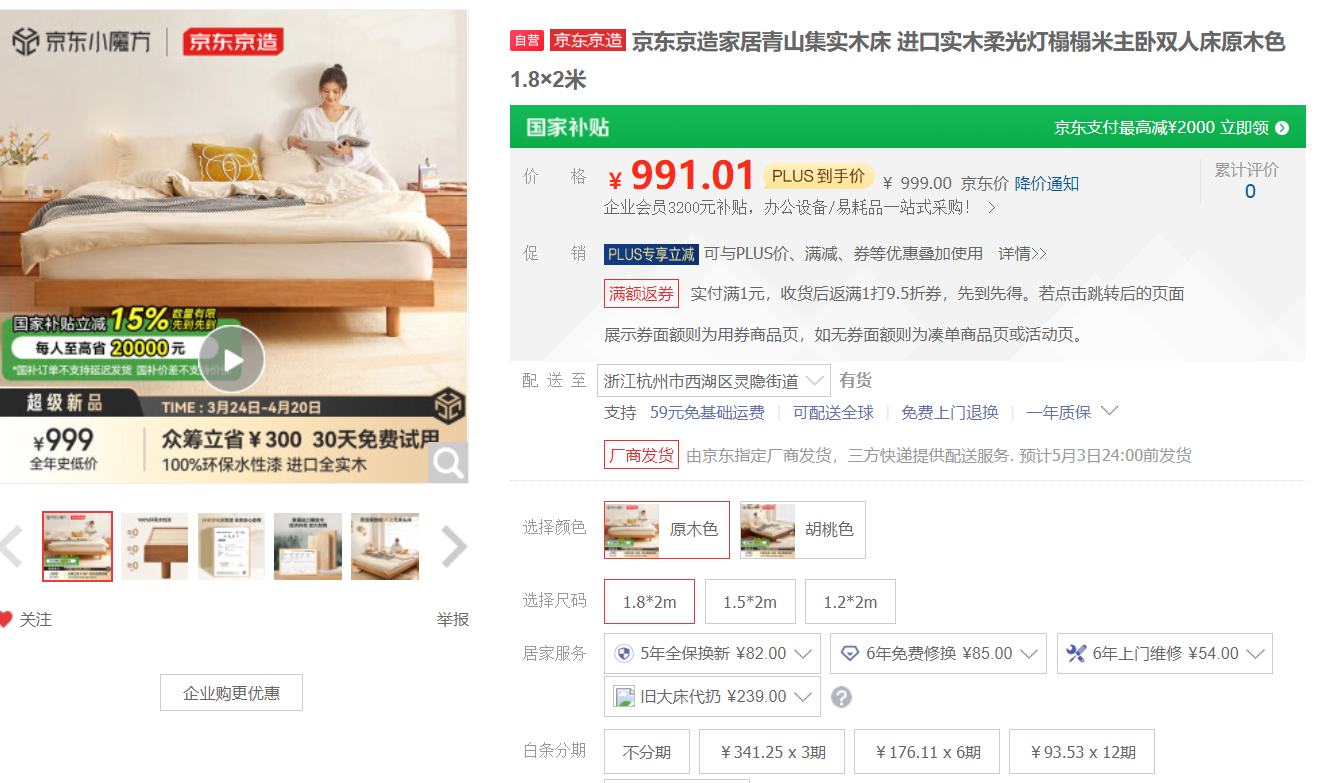Show next thumbnails with right arrow

point(454,547)
